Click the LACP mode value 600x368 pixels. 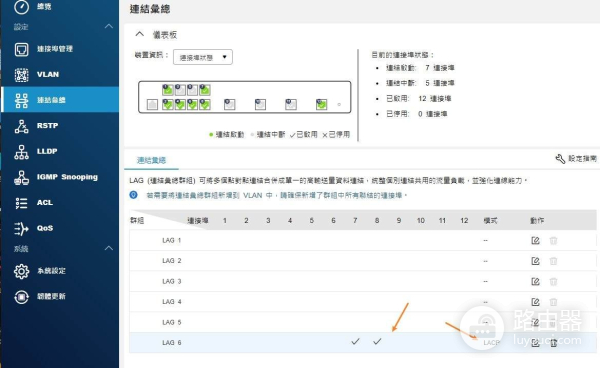[491, 343]
